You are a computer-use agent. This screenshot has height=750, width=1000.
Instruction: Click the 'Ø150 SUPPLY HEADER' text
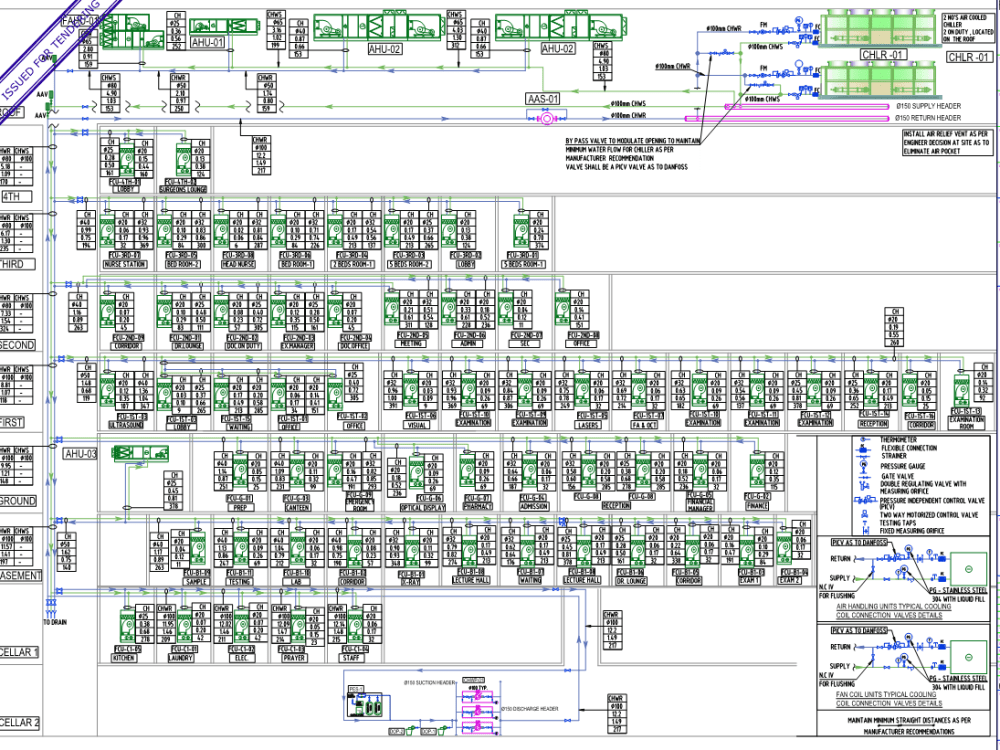[928, 106]
